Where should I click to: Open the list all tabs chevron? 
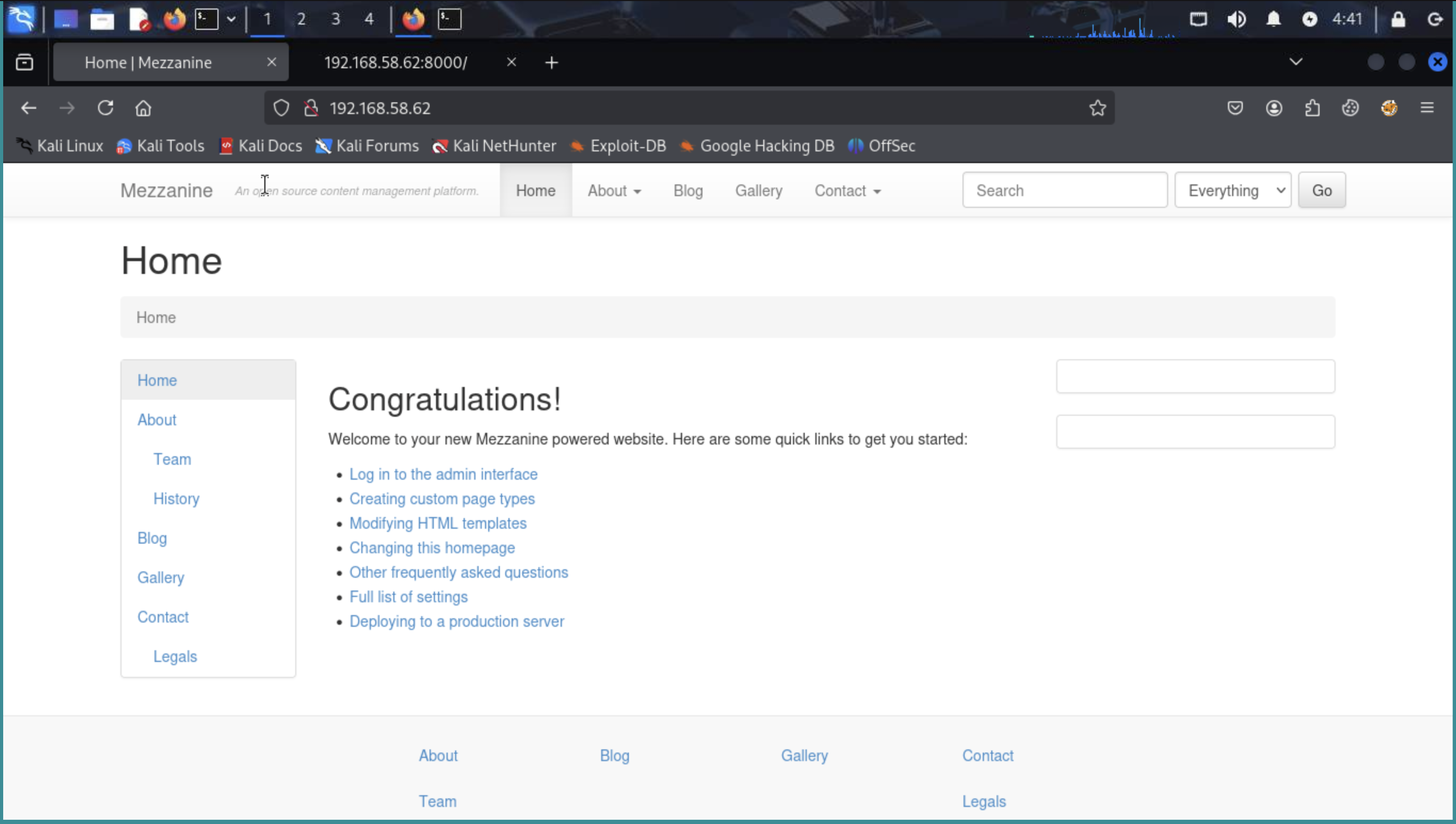tap(1296, 62)
